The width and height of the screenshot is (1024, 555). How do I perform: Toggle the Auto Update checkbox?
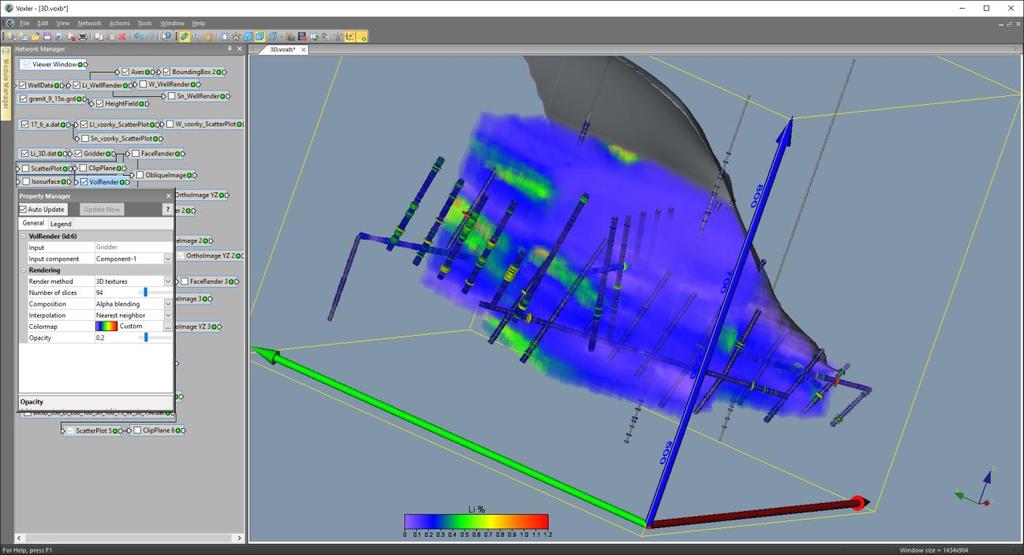[23, 210]
